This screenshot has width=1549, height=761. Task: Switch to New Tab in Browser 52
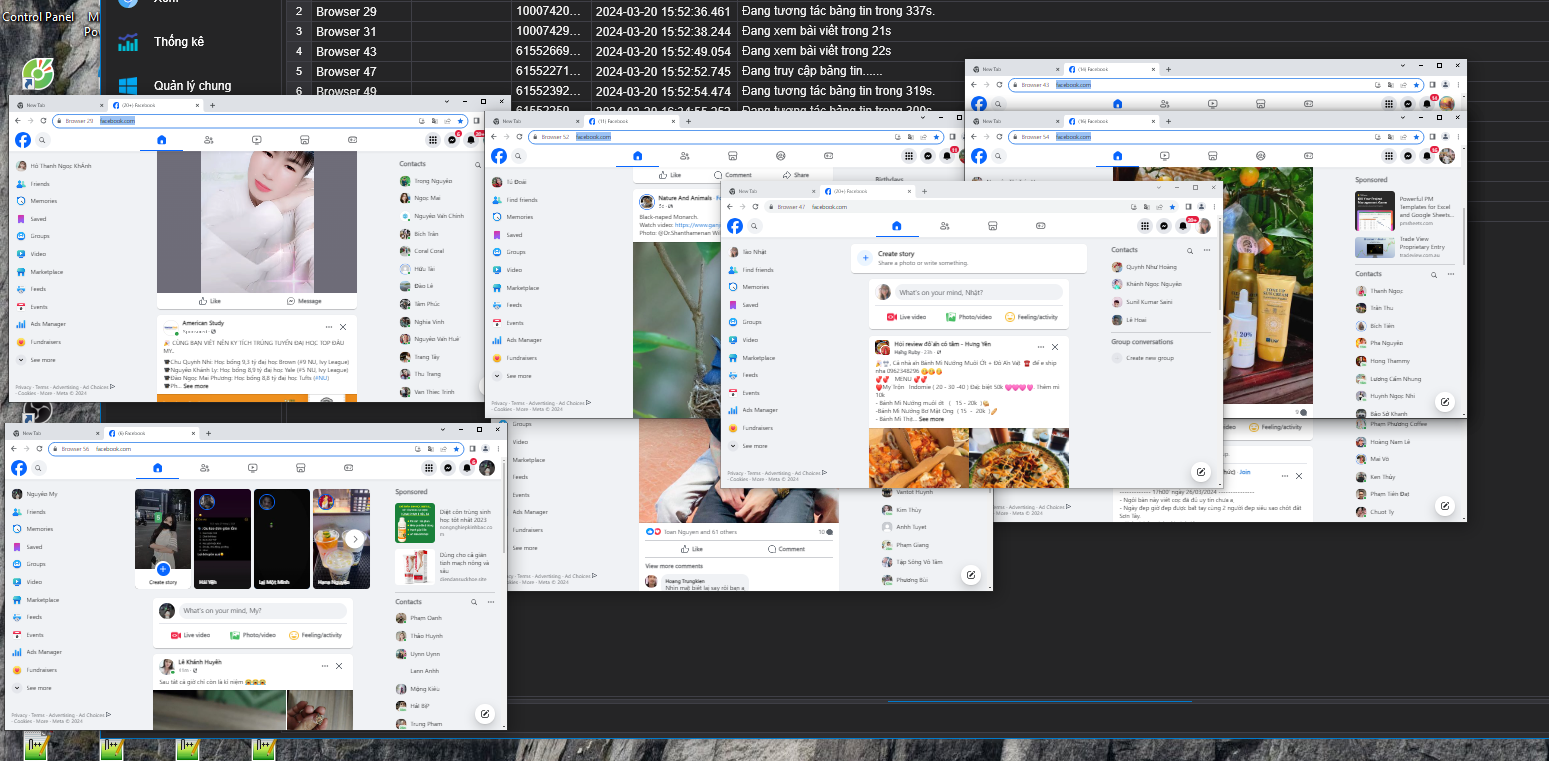click(535, 120)
